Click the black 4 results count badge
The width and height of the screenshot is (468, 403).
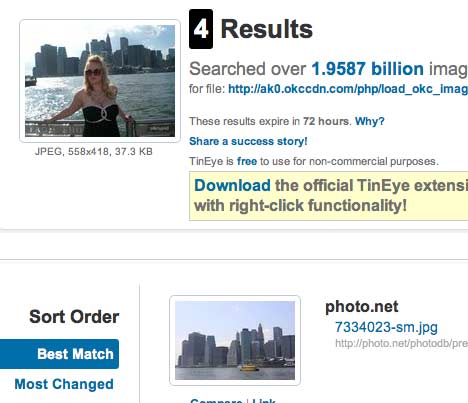pos(201,29)
